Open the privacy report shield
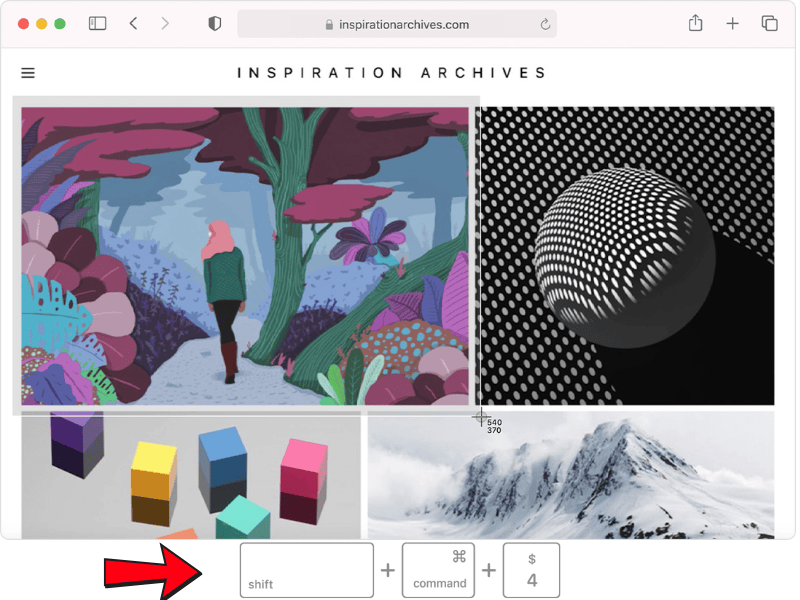Viewport: 800px width, 600px height. (x=214, y=23)
